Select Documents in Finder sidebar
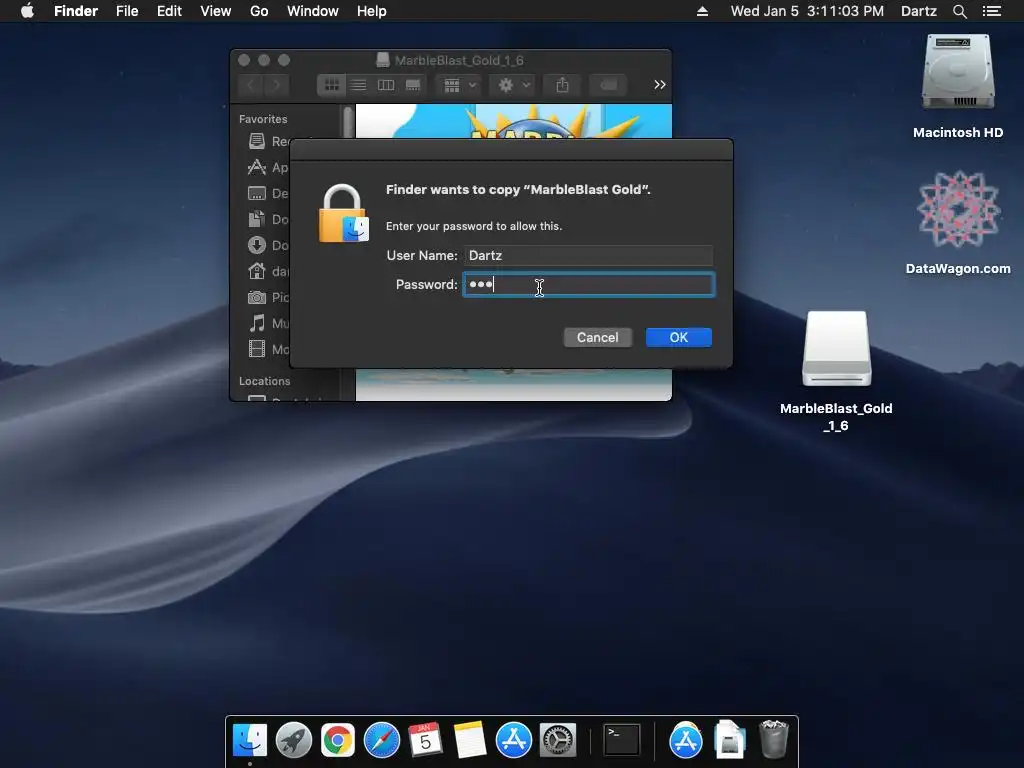Screen dimensions: 1024x768 coord(268,219)
